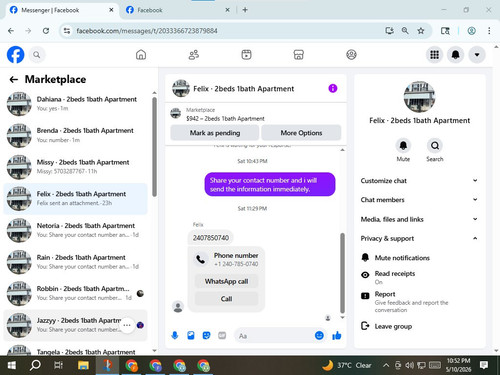Open Facebook notifications bell in header
This screenshot has width=500, height=375.
pyautogui.click(x=456, y=55)
